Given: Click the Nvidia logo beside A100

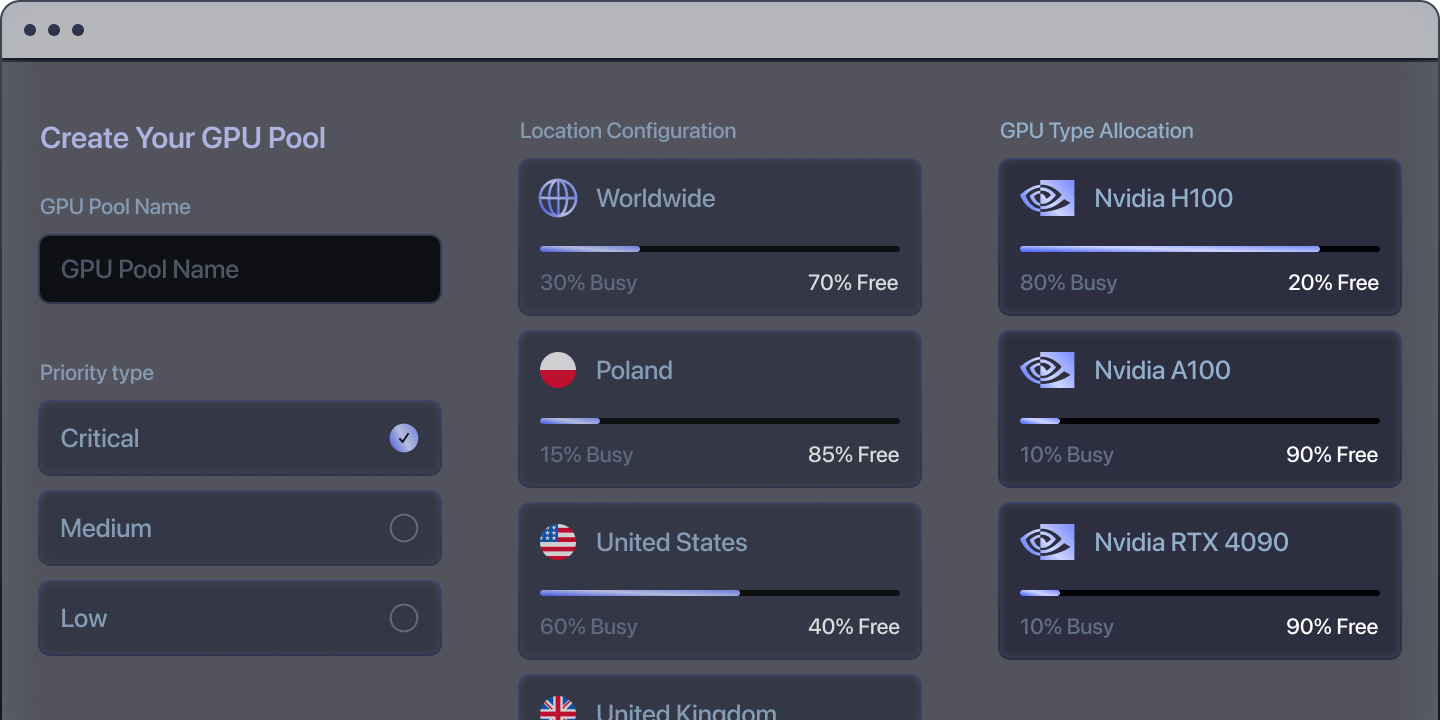Looking at the screenshot, I should click(1047, 370).
